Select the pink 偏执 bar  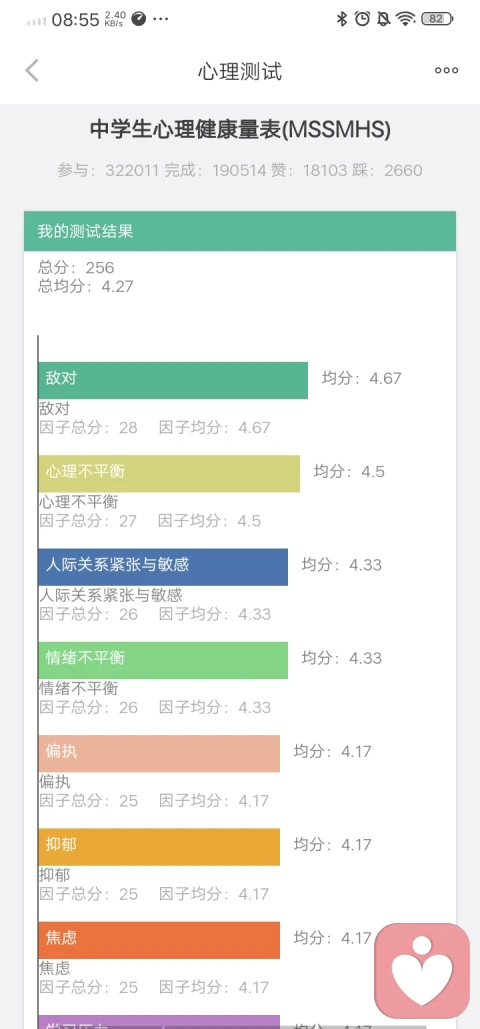pos(160,753)
